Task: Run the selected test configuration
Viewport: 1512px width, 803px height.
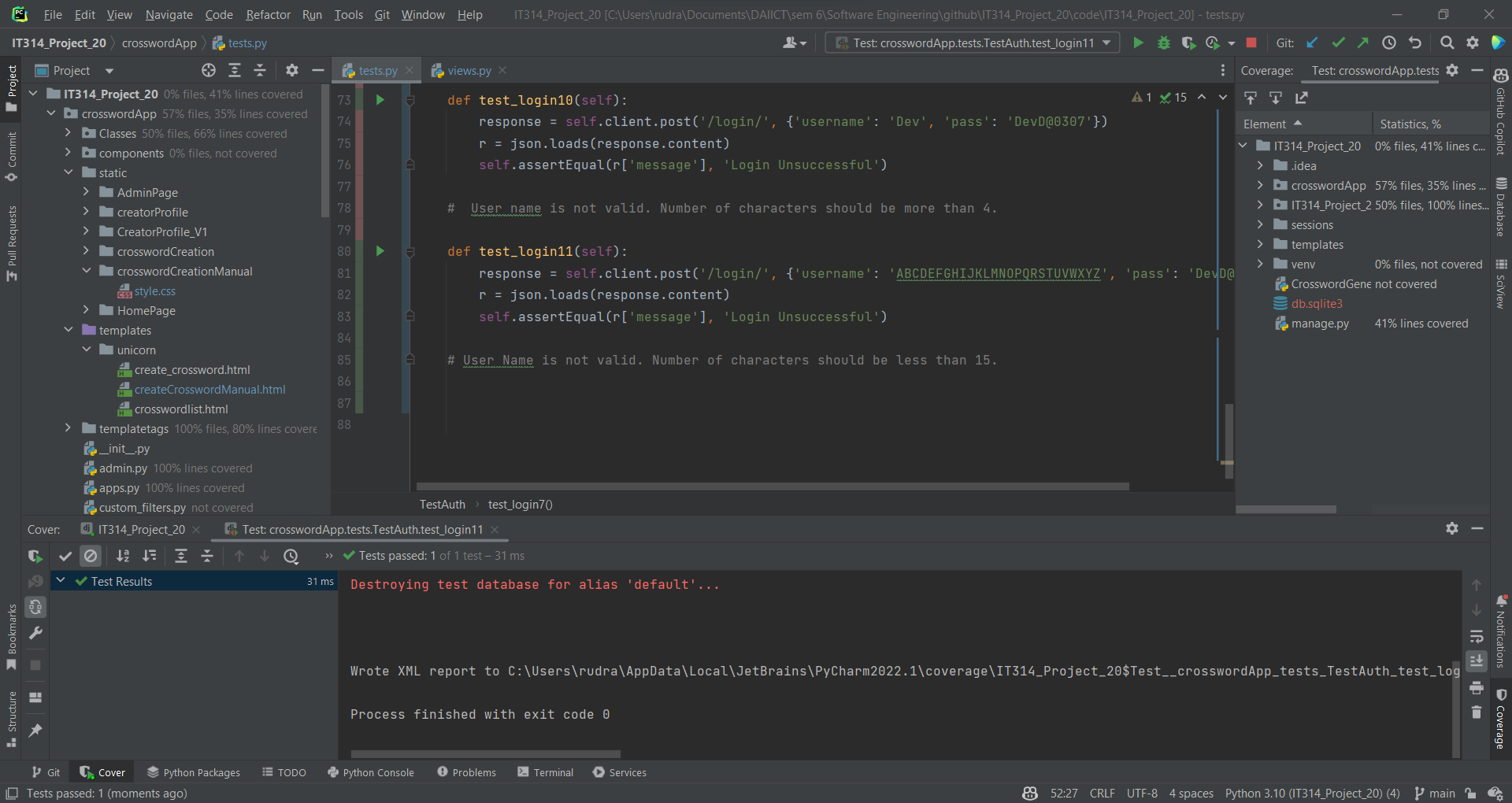Action: tap(1138, 43)
